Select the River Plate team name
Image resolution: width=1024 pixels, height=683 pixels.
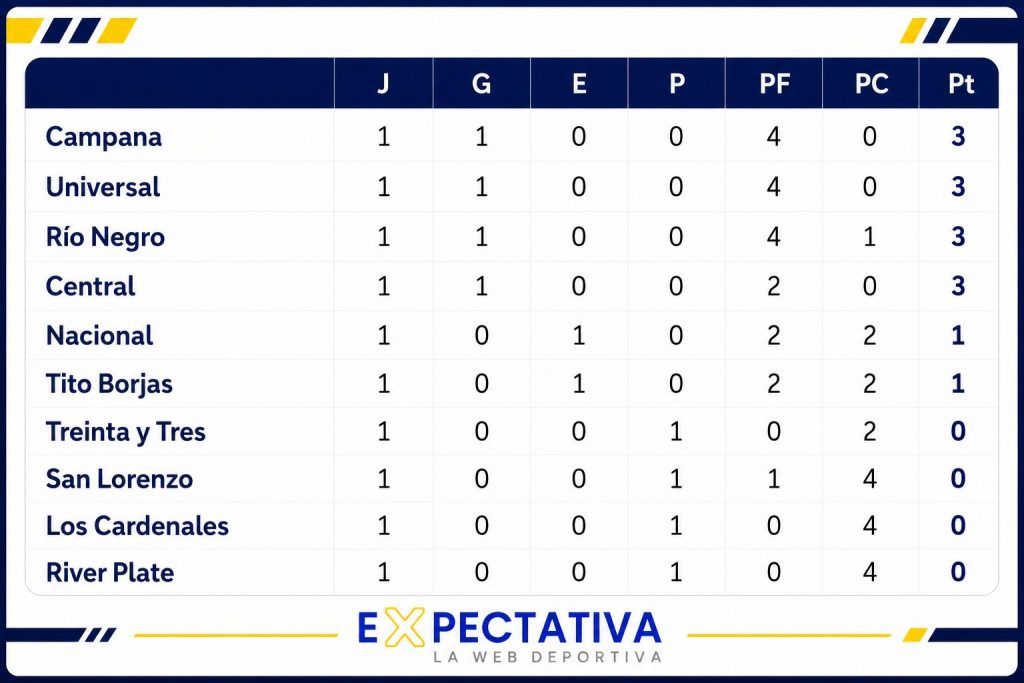(x=110, y=573)
